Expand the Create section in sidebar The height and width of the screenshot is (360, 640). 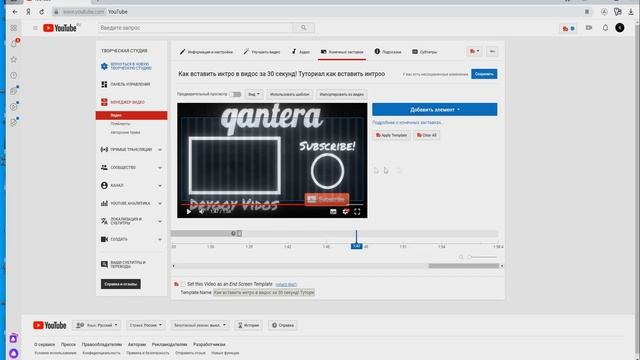tap(160, 239)
